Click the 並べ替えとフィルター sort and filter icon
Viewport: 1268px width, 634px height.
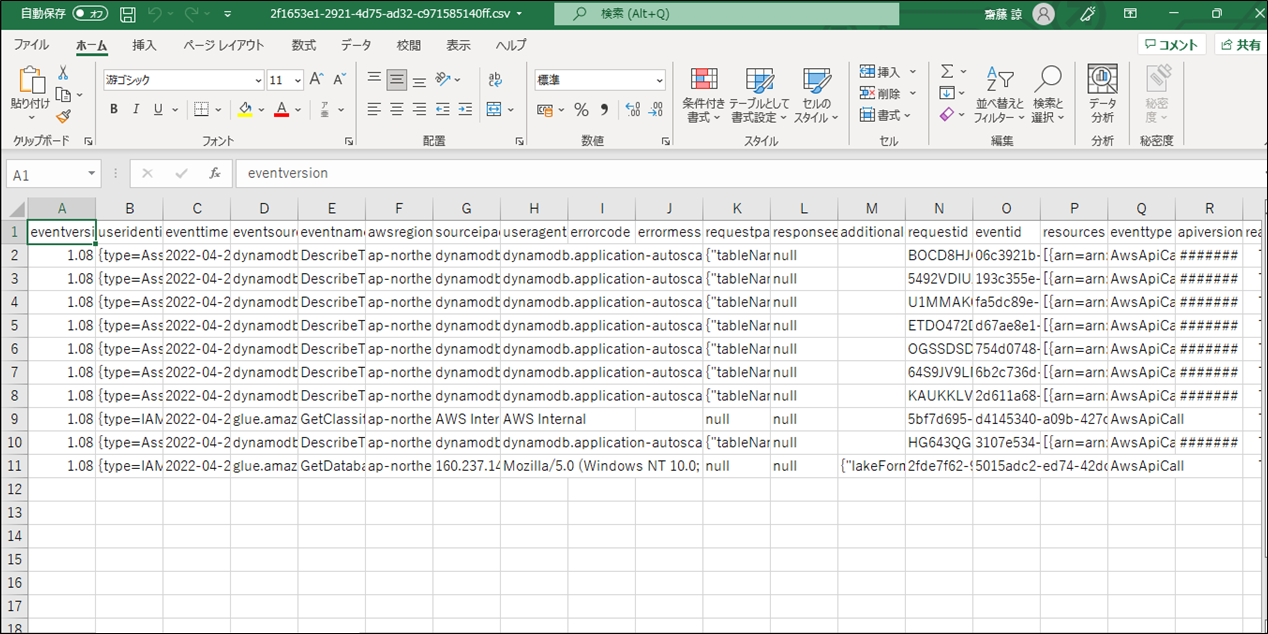(x=999, y=96)
